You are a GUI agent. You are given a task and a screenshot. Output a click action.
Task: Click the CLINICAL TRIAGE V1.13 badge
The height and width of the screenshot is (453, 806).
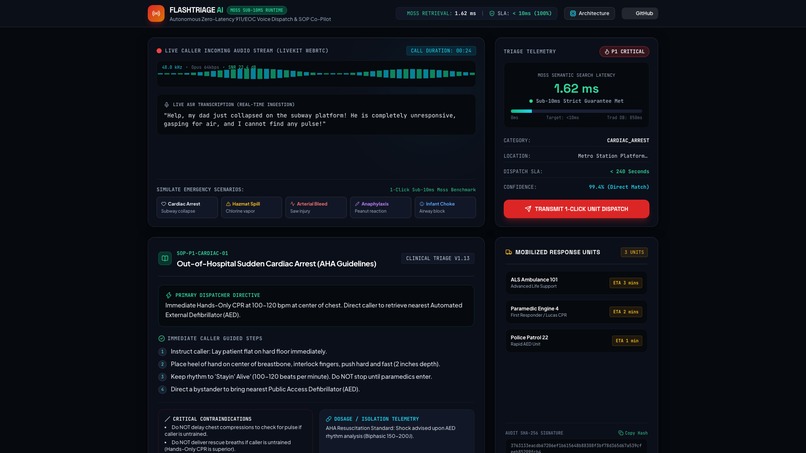437,258
